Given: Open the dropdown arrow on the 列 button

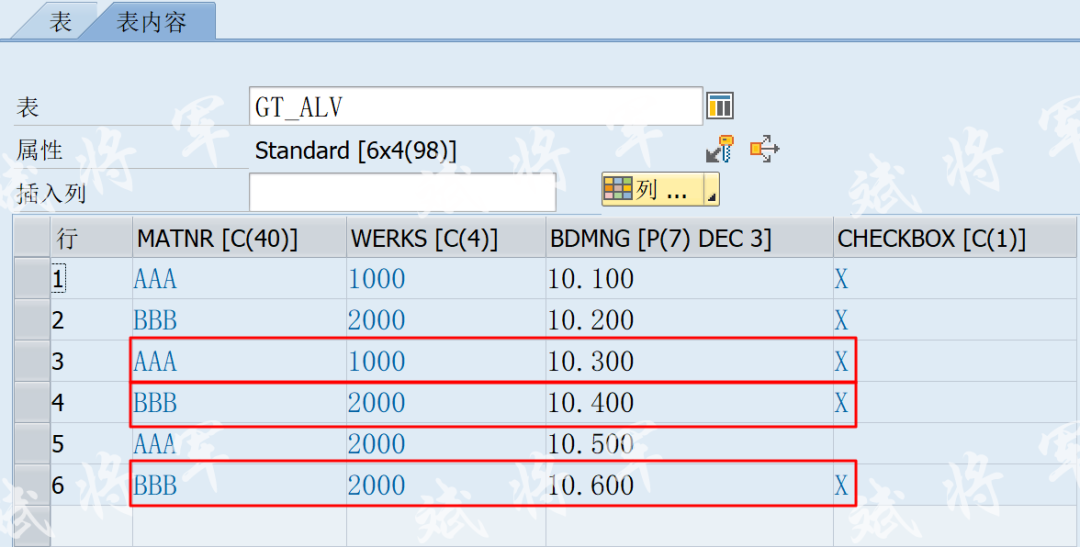Looking at the screenshot, I should pyautogui.click(x=712, y=189).
